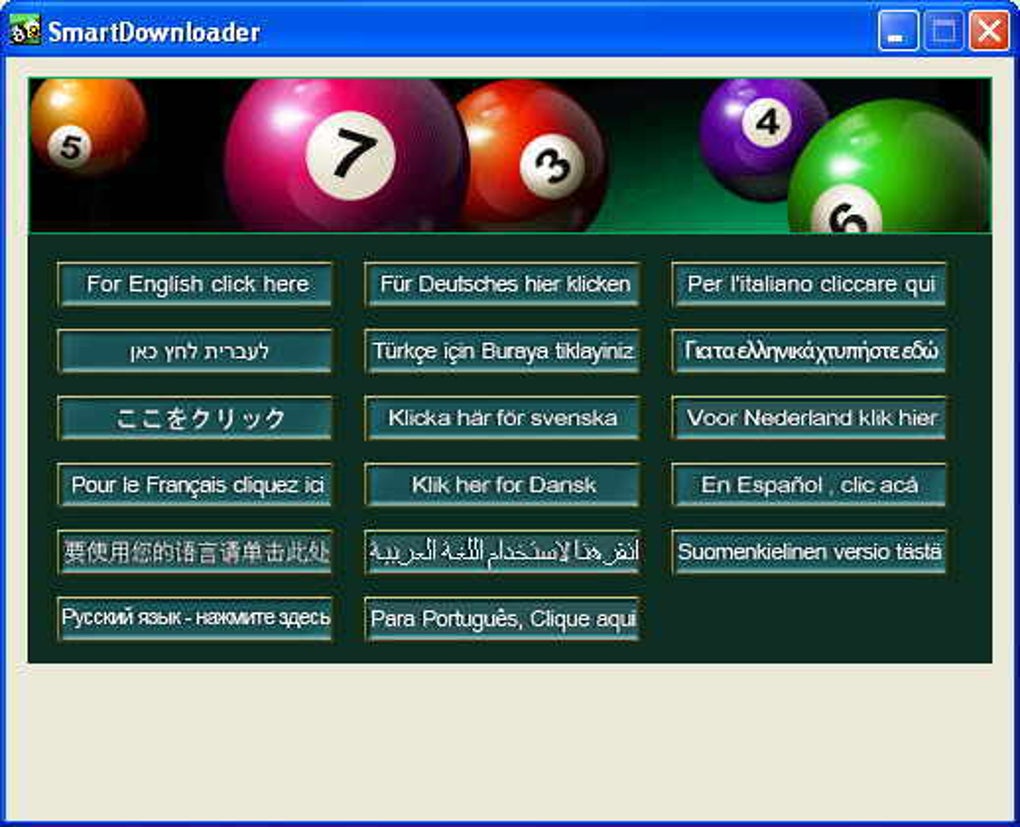
Task: Click the 'Pour le Français cliquez ici' button
Action: [x=195, y=485]
